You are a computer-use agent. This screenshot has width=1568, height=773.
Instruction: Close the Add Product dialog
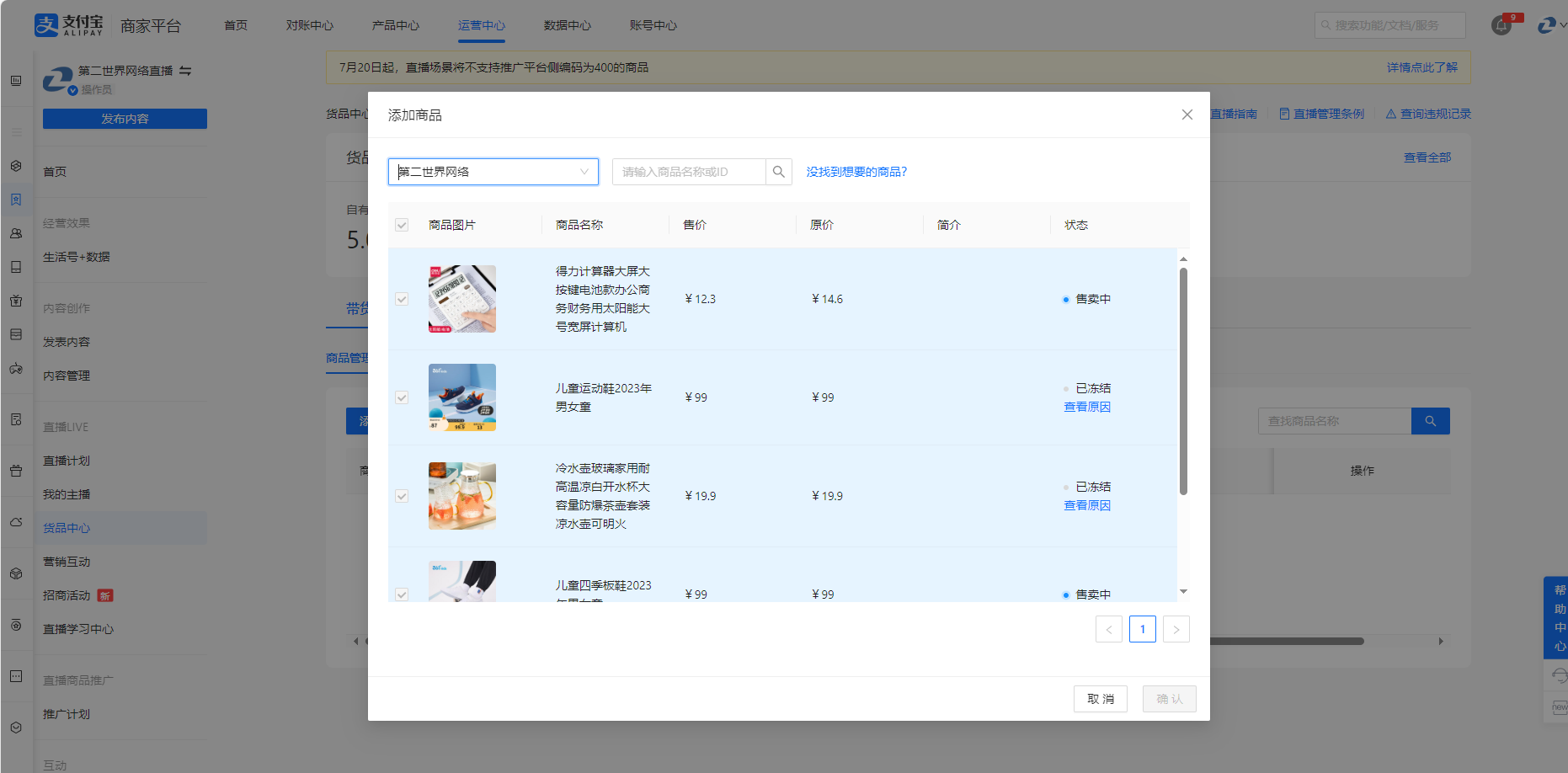coord(1187,115)
